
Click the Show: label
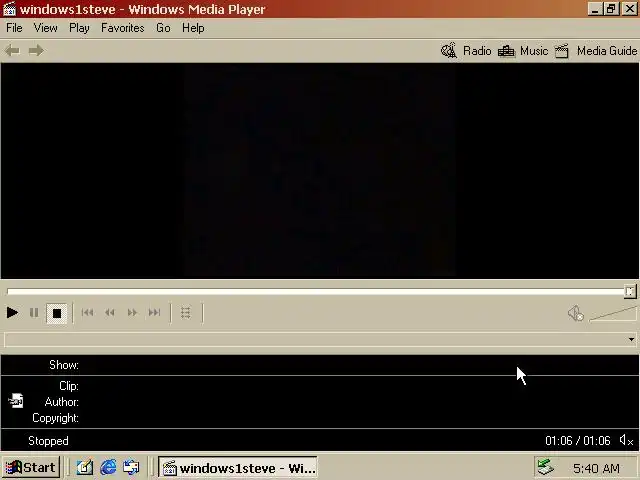[x=64, y=365]
